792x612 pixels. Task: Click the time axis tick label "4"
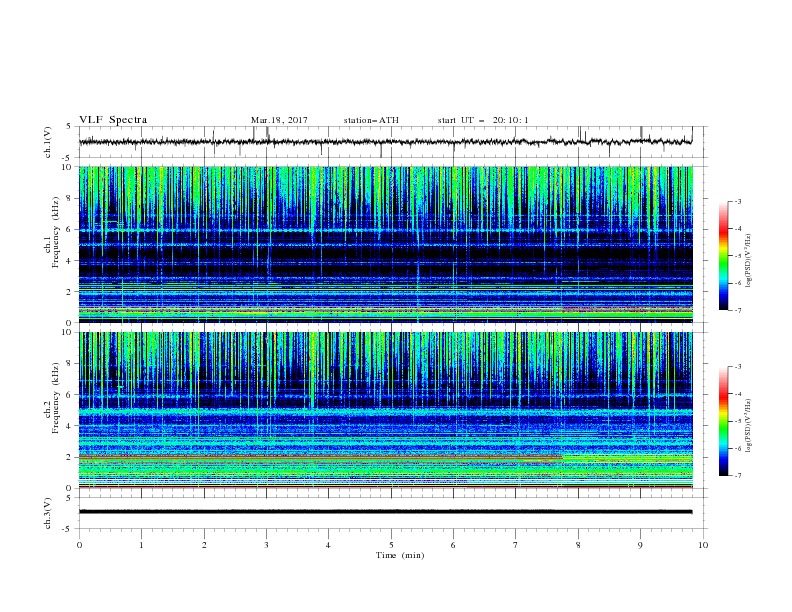328,545
